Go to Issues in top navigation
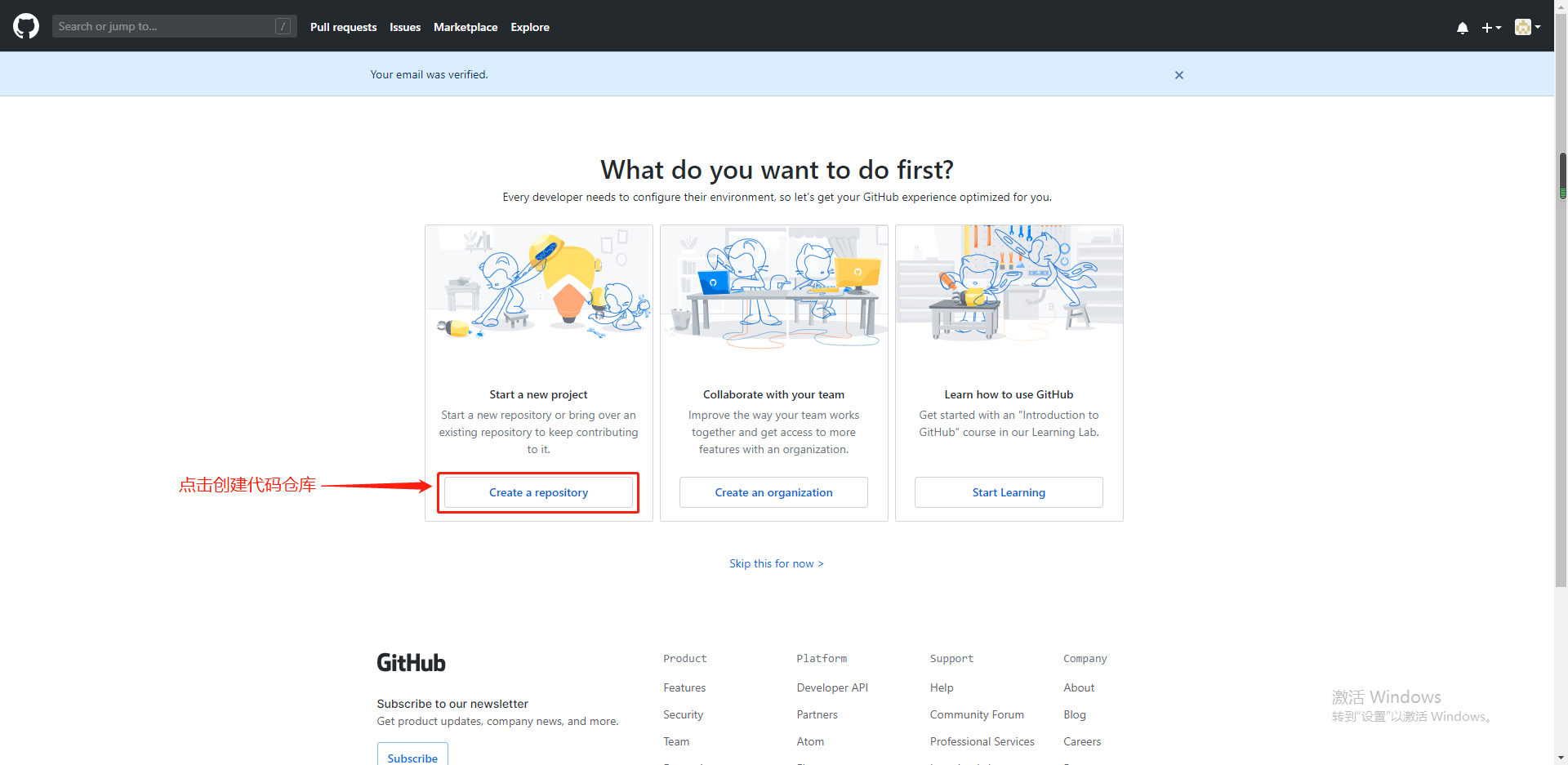Image resolution: width=1568 pixels, height=765 pixels. (x=405, y=27)
